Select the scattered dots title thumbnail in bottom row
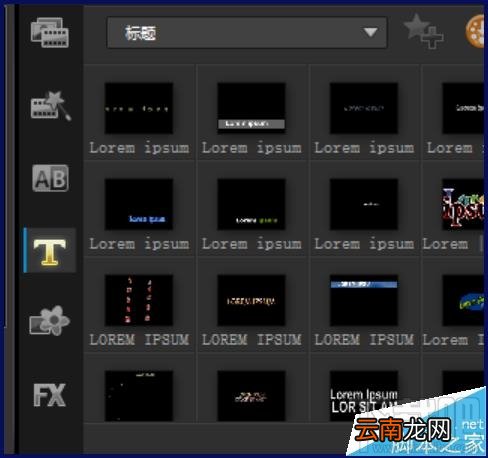Screen dimensions: 488x458 click(139, 396)
